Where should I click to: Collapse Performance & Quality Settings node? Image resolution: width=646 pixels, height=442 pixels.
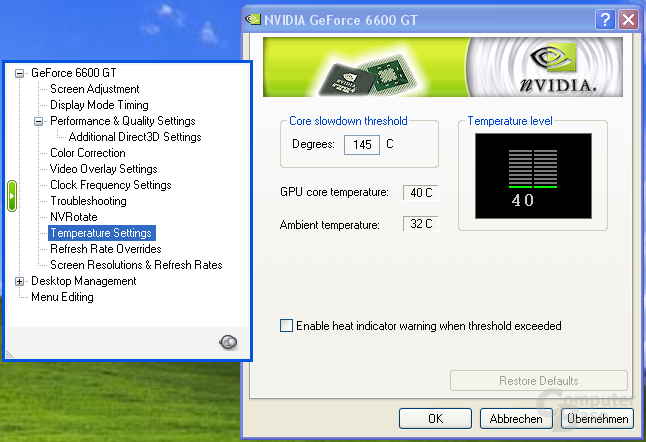tap(38, 122)
